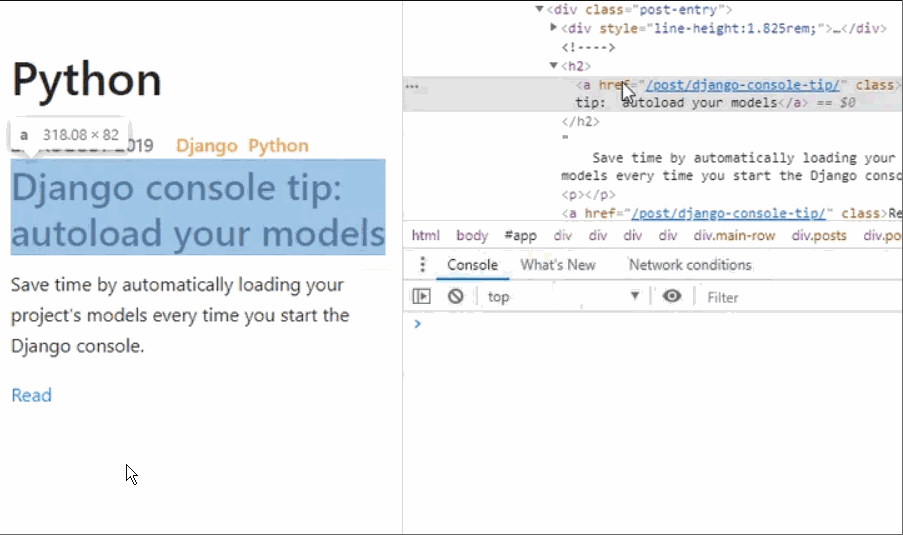
Task: Expand the div style="line-height:1.825rem;" node
Action: tap(553, 27)
